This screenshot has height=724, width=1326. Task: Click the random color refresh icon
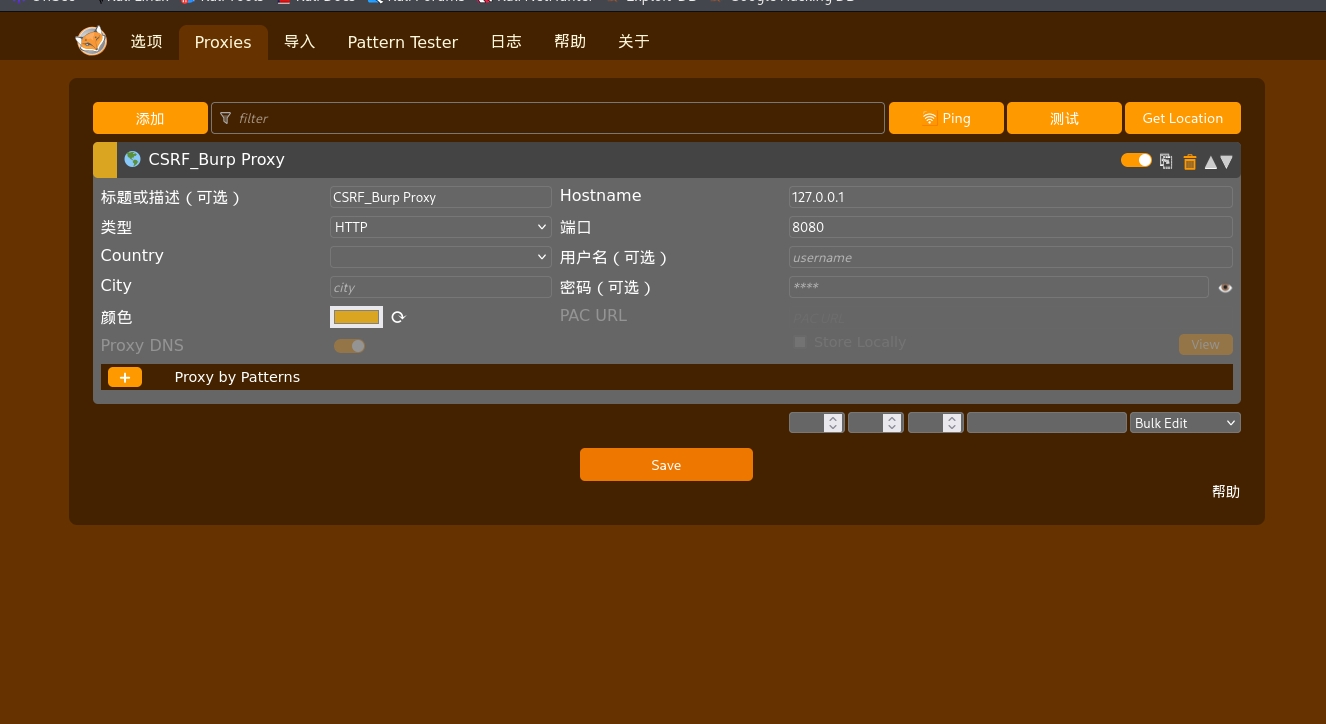[x=398, y=317]
